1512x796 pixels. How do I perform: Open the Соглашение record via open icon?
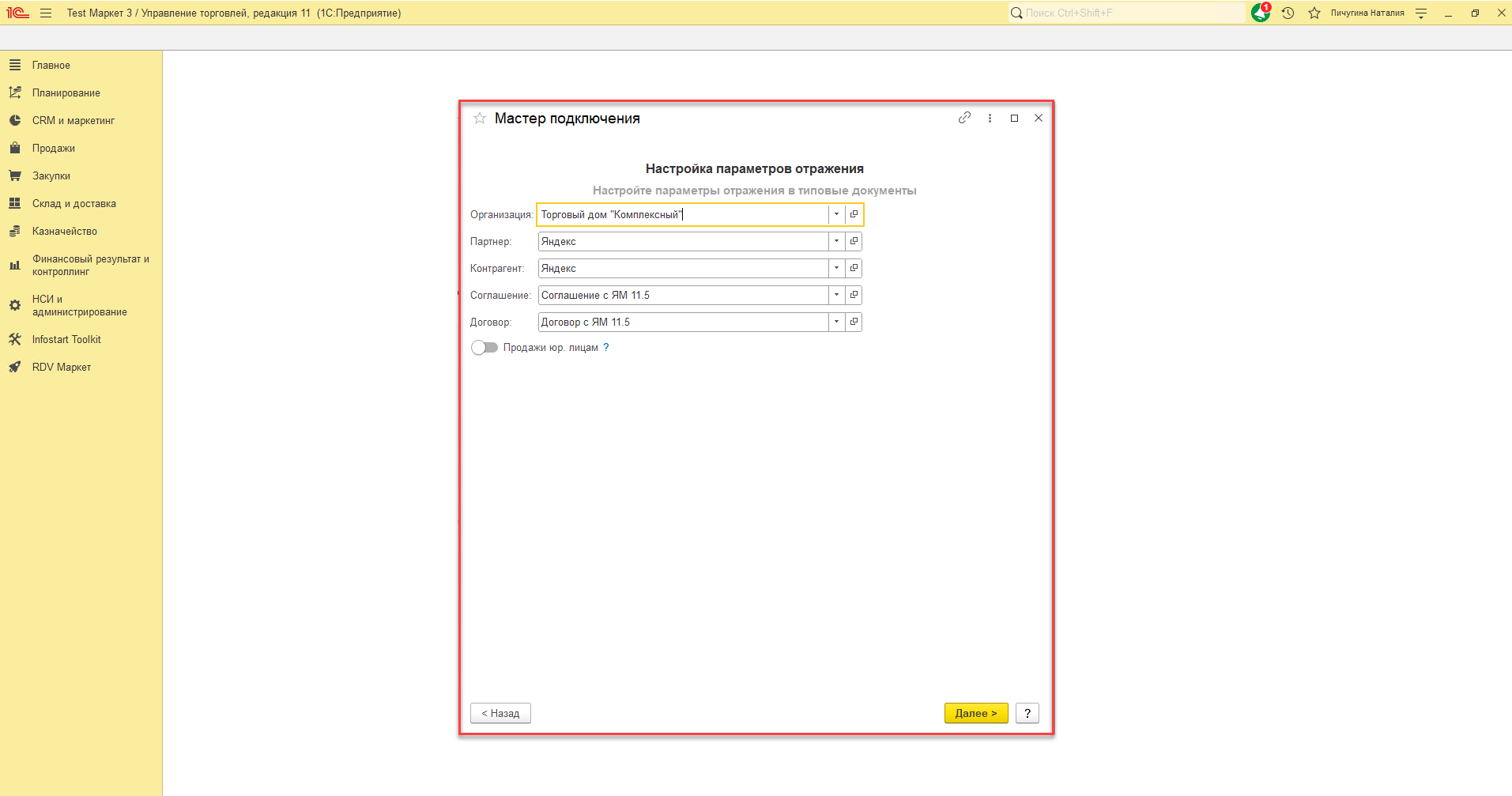pos(854,295)
